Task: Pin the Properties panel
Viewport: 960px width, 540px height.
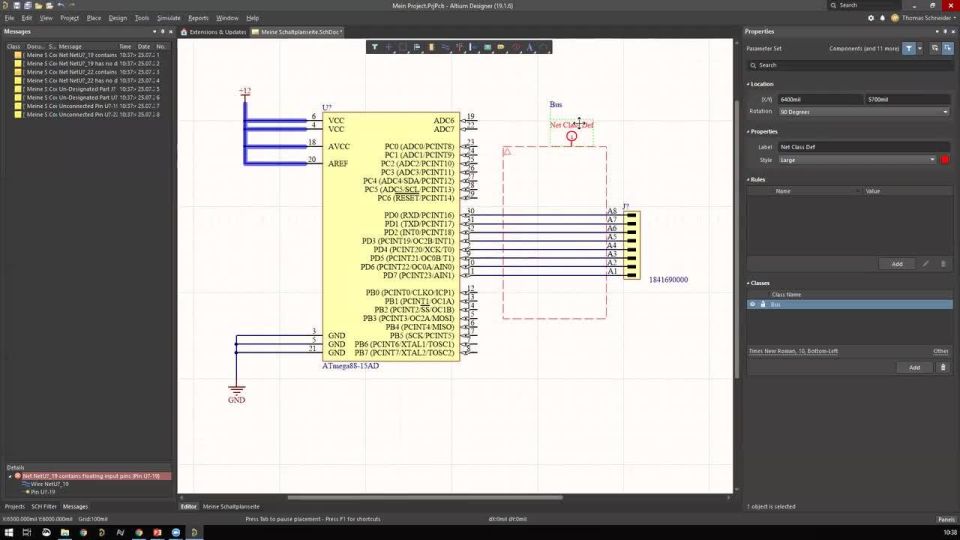Action: [x=945, y=31]
